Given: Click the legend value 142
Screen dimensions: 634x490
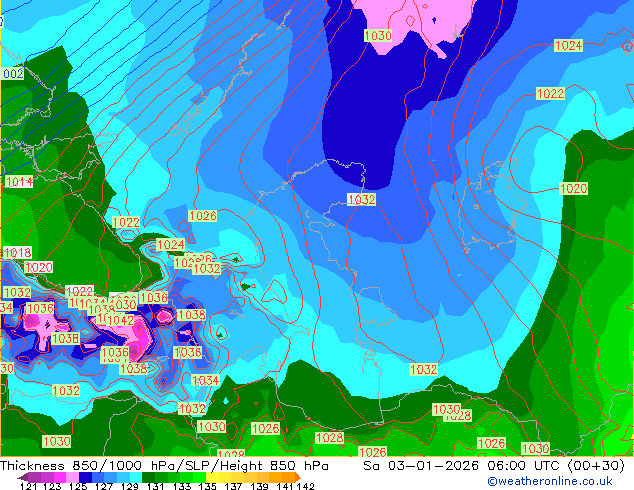Looking at the screenshot, I should [305, 486].
